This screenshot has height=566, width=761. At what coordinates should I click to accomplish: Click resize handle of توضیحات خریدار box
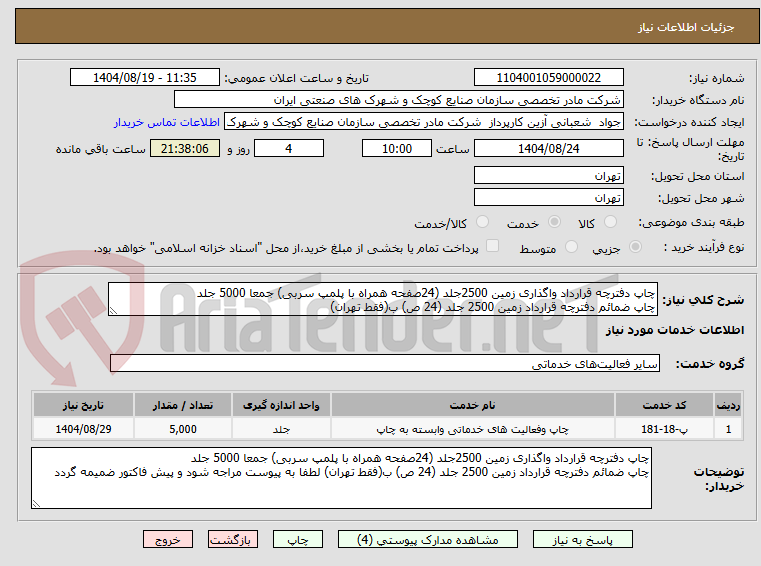36,503
